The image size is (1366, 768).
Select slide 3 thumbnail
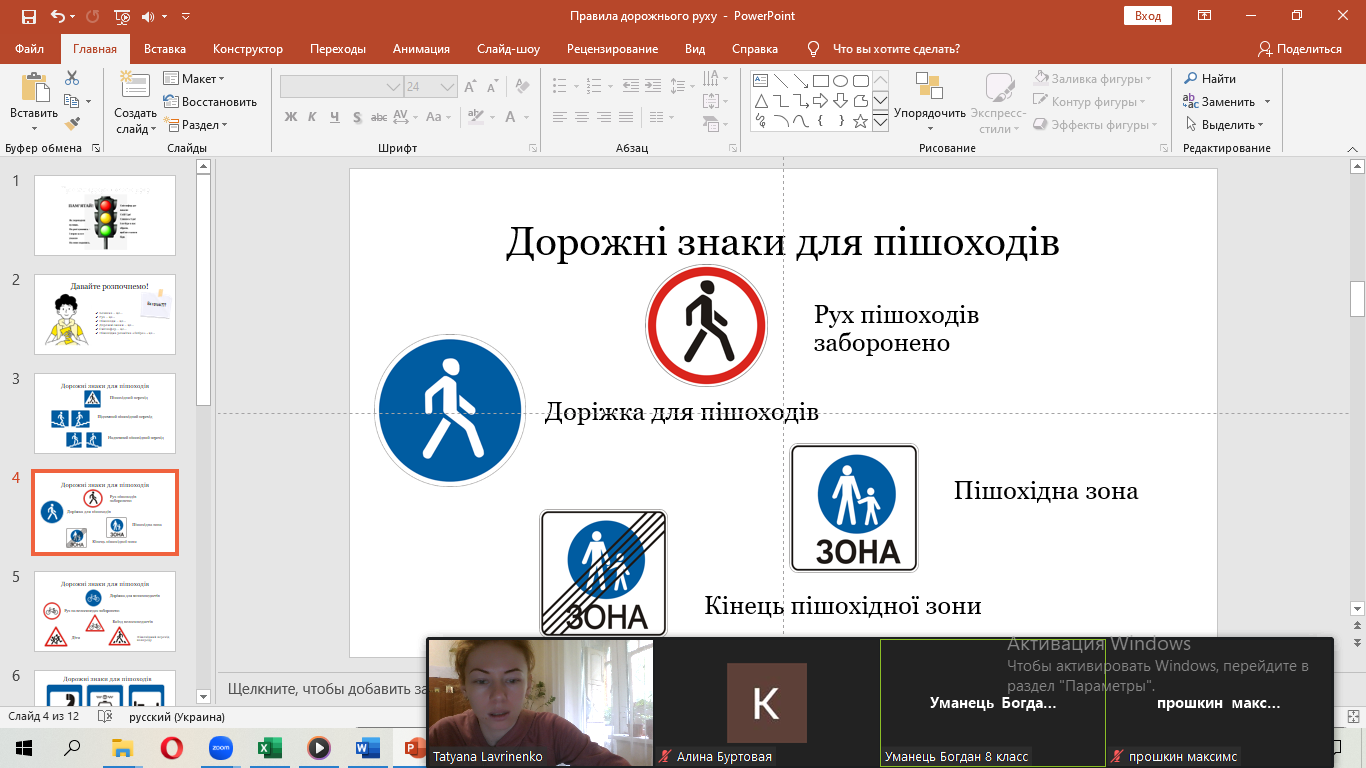(105, 413)
